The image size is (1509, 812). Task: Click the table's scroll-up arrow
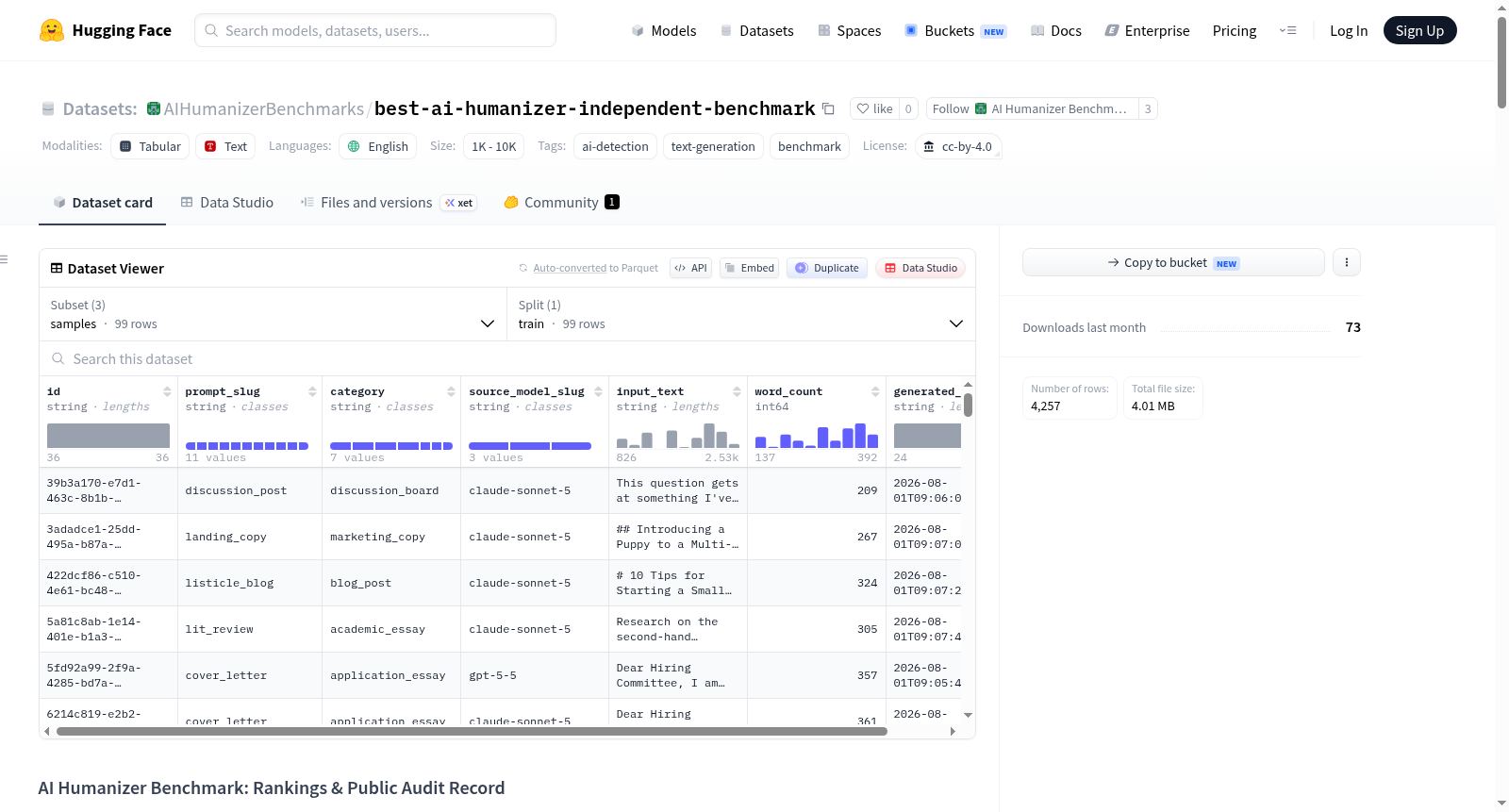[968, 385]
